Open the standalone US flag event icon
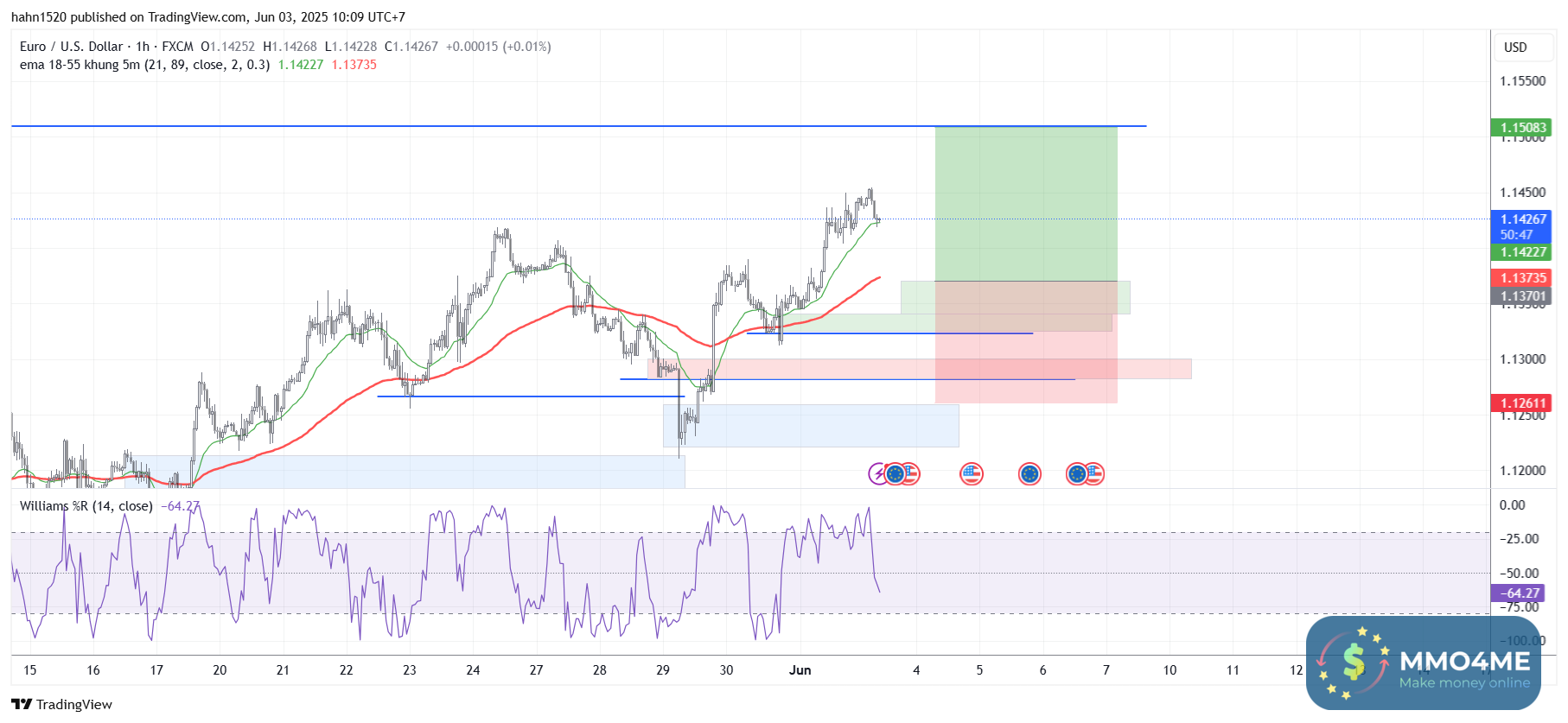The height and width of the screenshot is (723, 1568). click(x=972, y=473)
